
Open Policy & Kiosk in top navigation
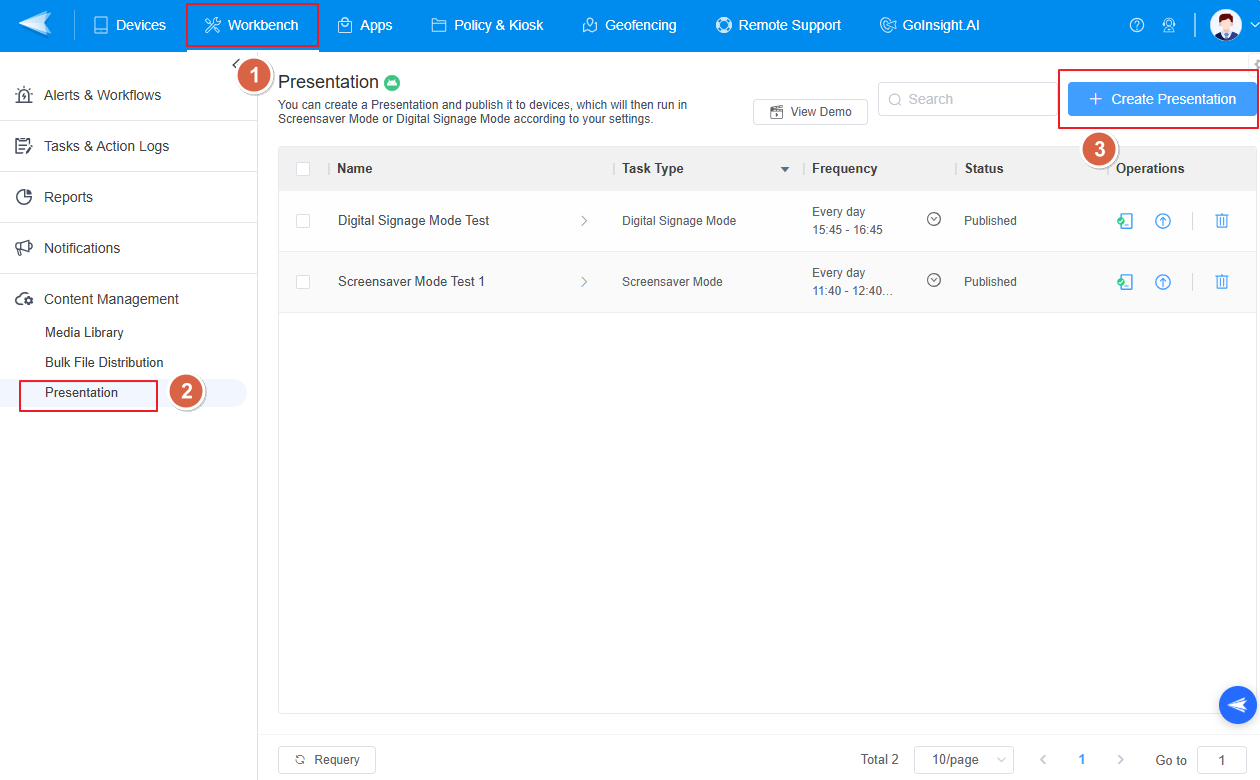click(x=487, y=25)
